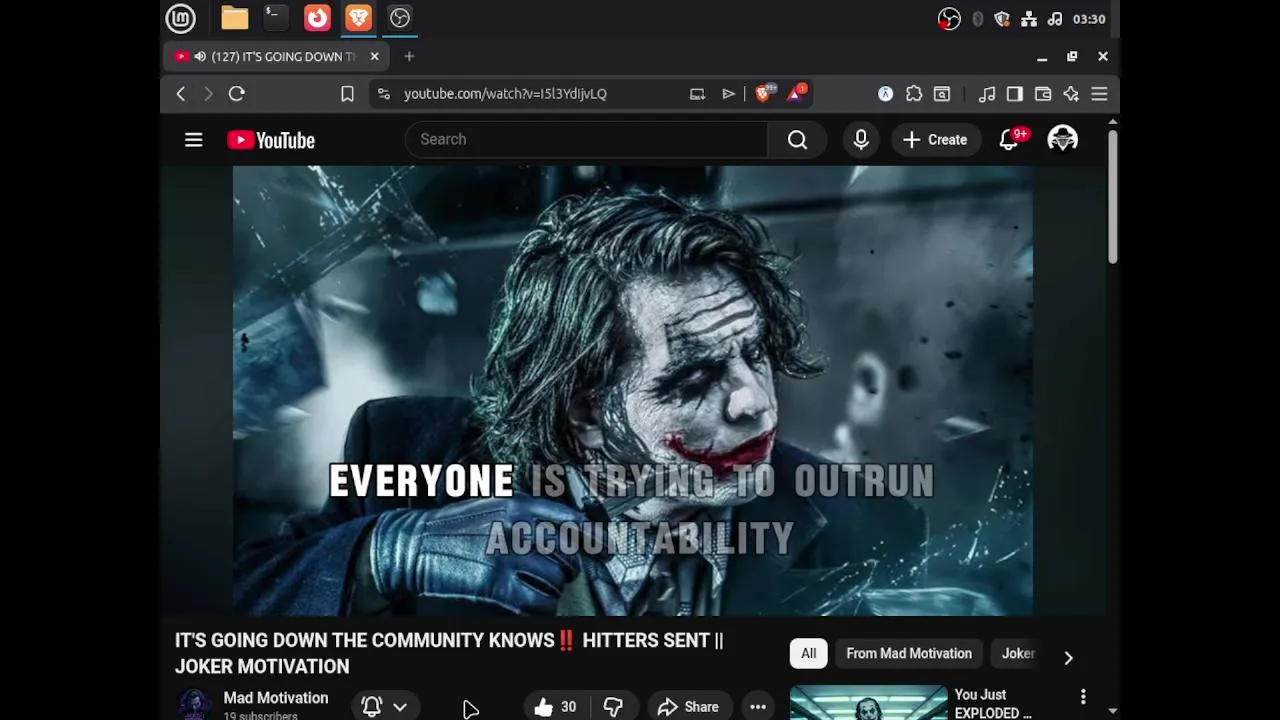The image size is (1280, 720).
Task: Open the security shield tray icon
Action: click(x=1002, y=19)
